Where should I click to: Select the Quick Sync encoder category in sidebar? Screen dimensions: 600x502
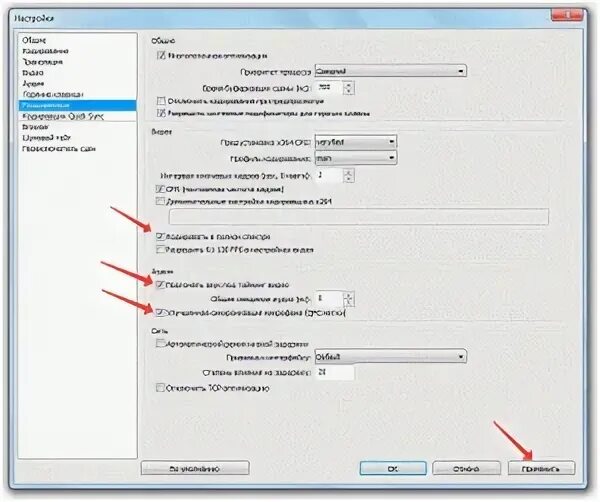[63, 116]
